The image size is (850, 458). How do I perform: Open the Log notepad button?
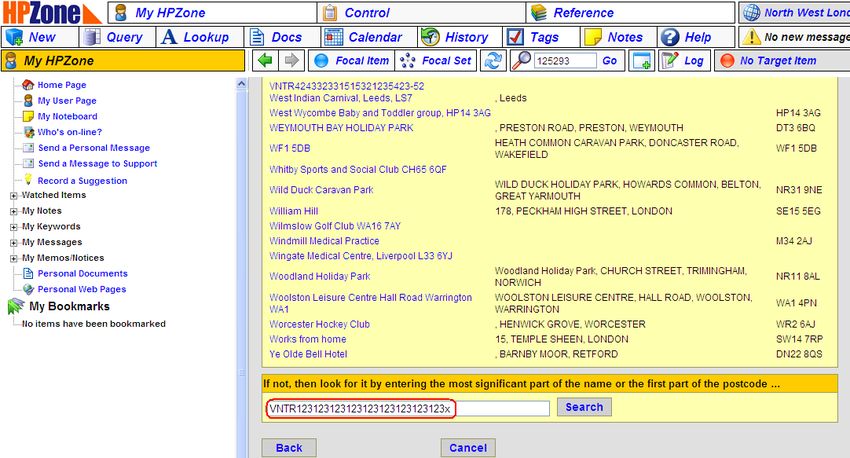[684, 61]
